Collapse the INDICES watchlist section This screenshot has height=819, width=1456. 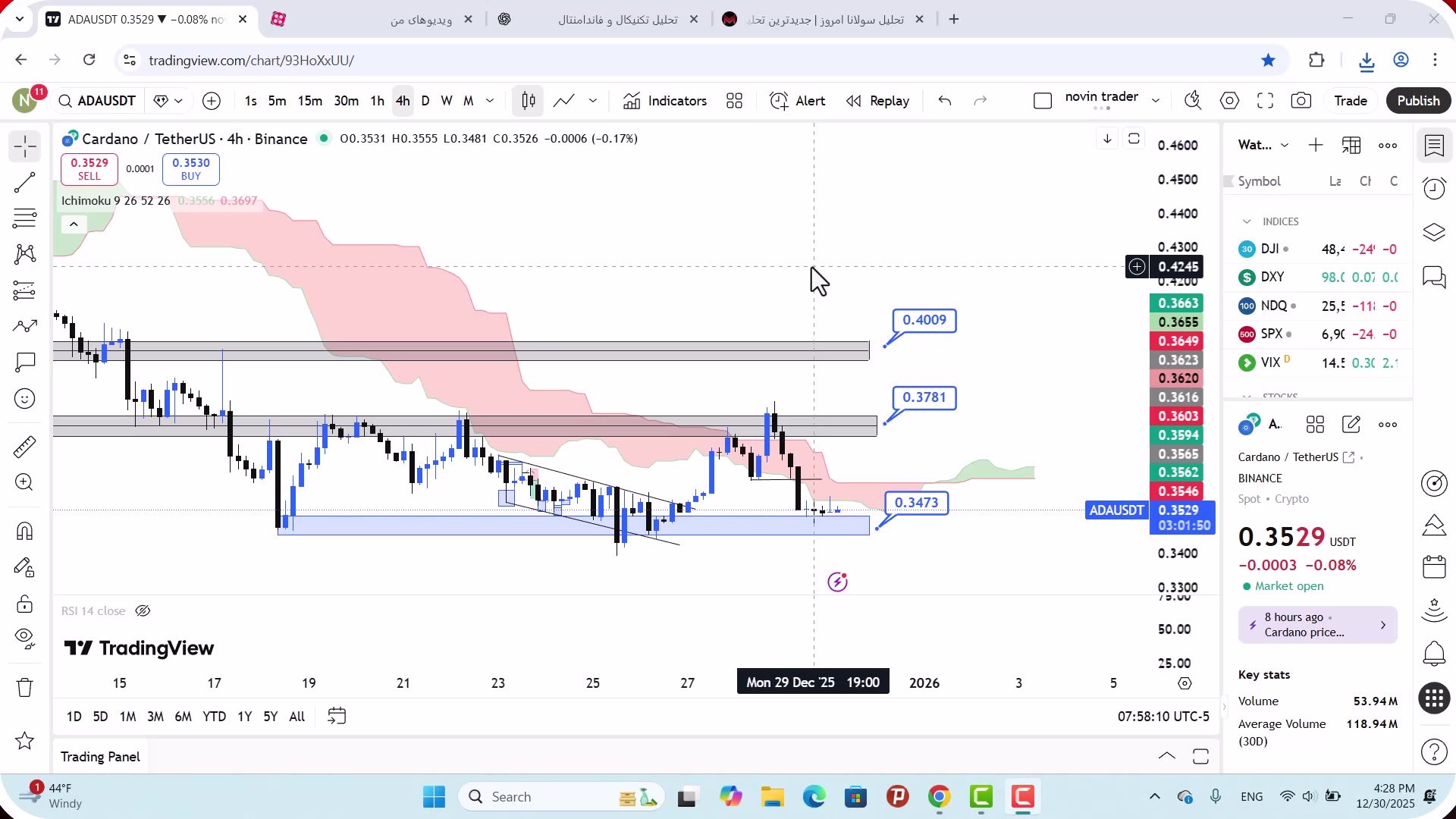click(x=1247, y=221)
